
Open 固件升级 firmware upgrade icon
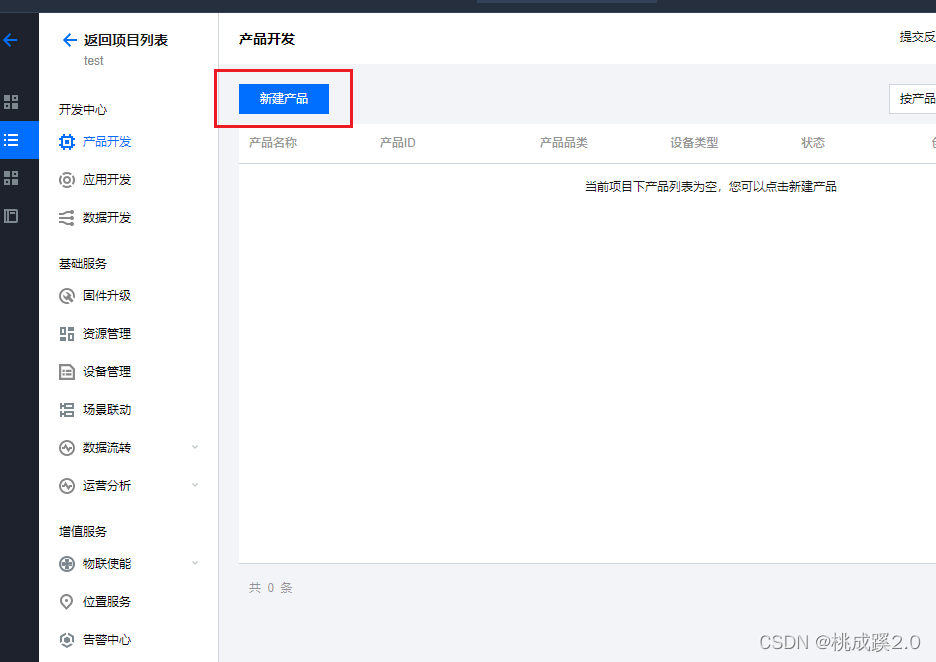pyautogui.click(x=67, y=295)
